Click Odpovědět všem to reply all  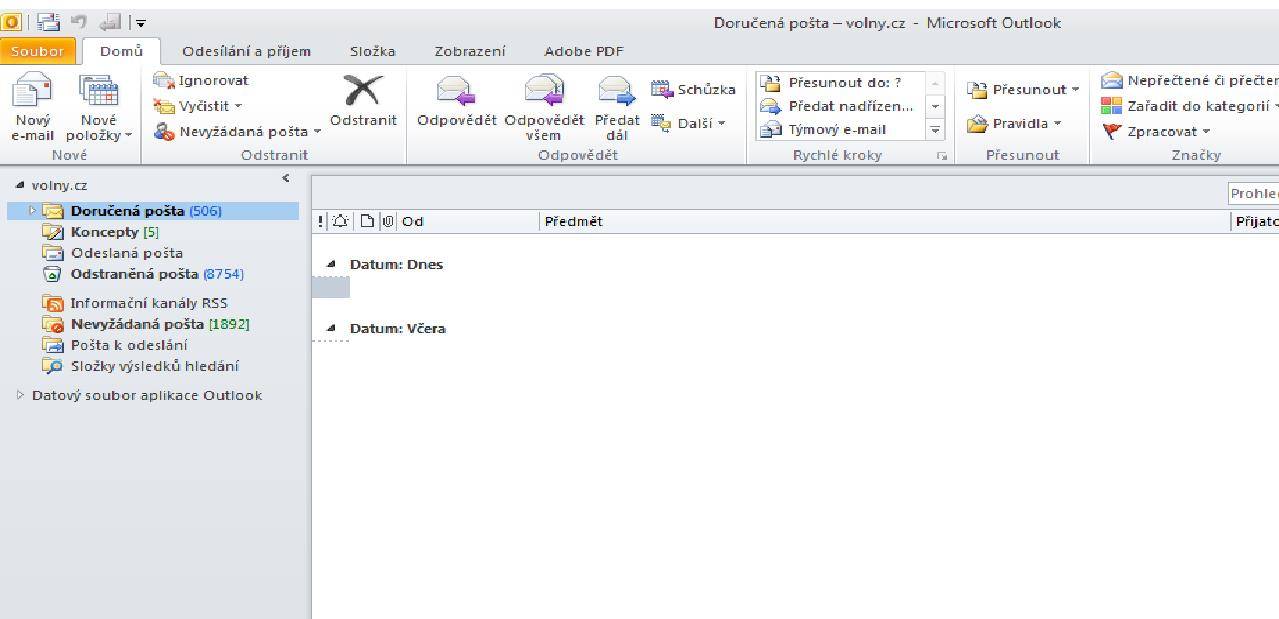[543, 108]
